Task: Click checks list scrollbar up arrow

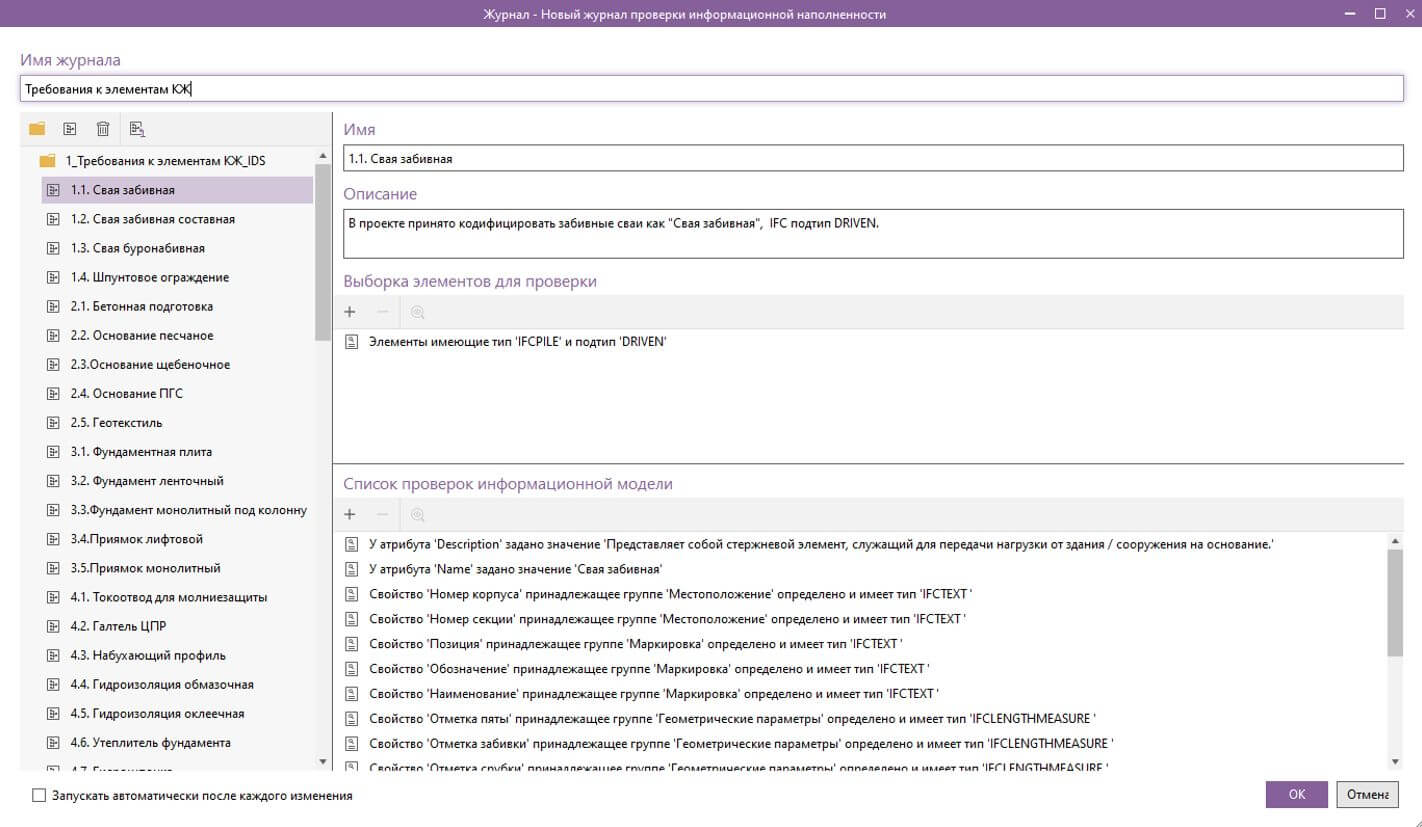Action: point(1396,541)
